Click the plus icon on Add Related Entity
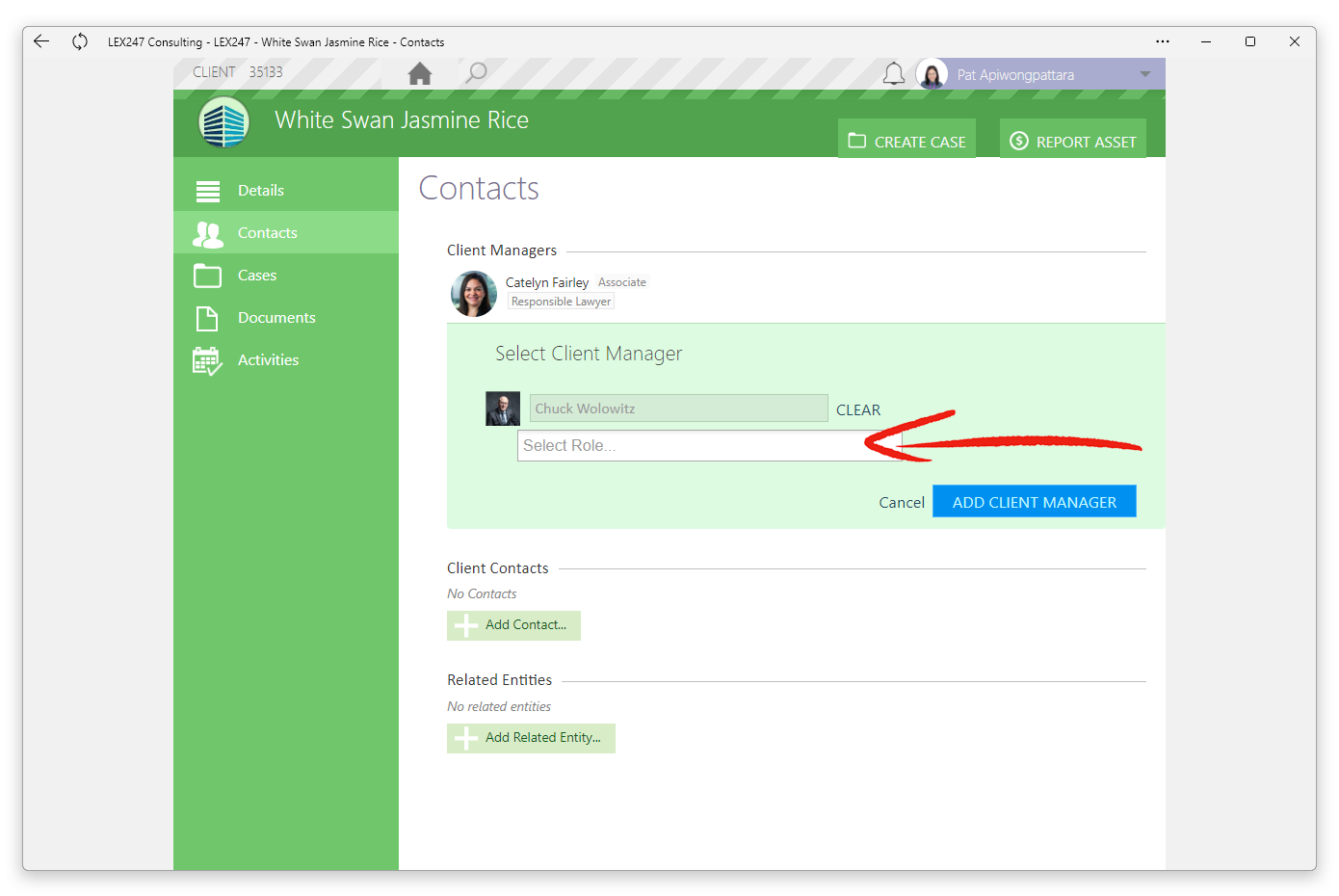Image resolution: width=1339 pixels, height=896 pixels. [466, 738]
